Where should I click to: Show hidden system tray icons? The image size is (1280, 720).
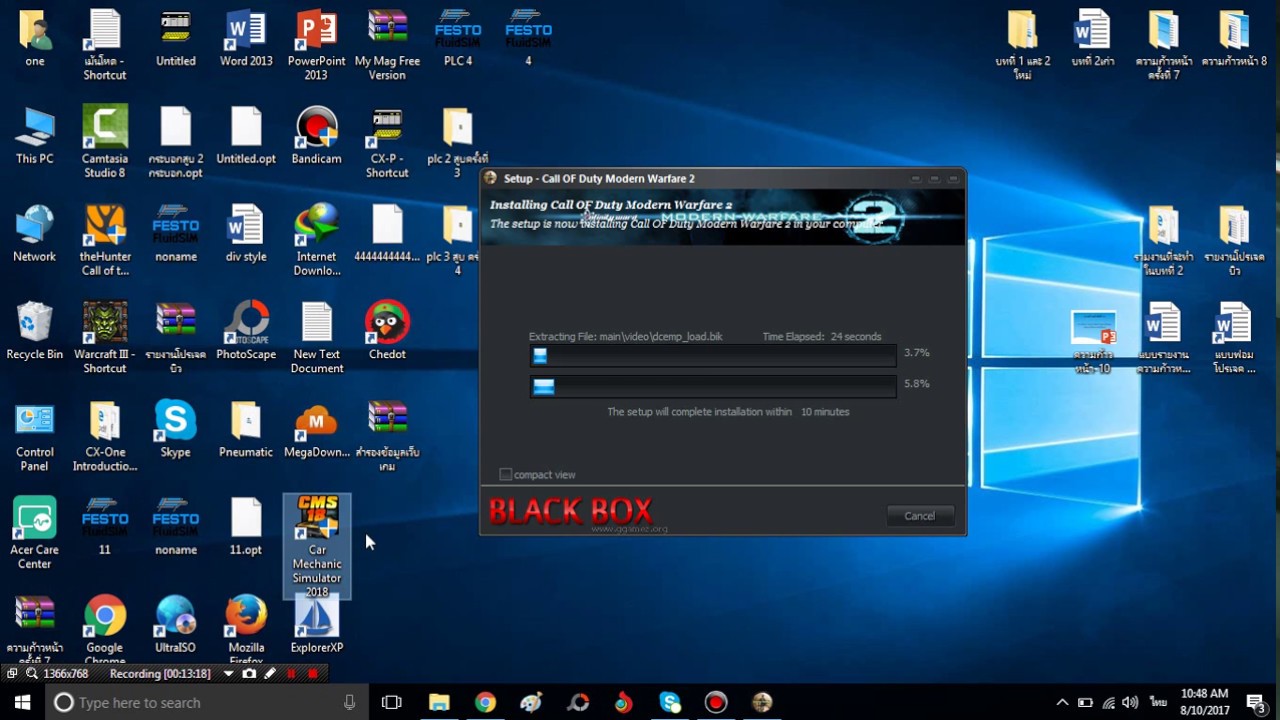pyautogui.click(x=1062, y=702)
